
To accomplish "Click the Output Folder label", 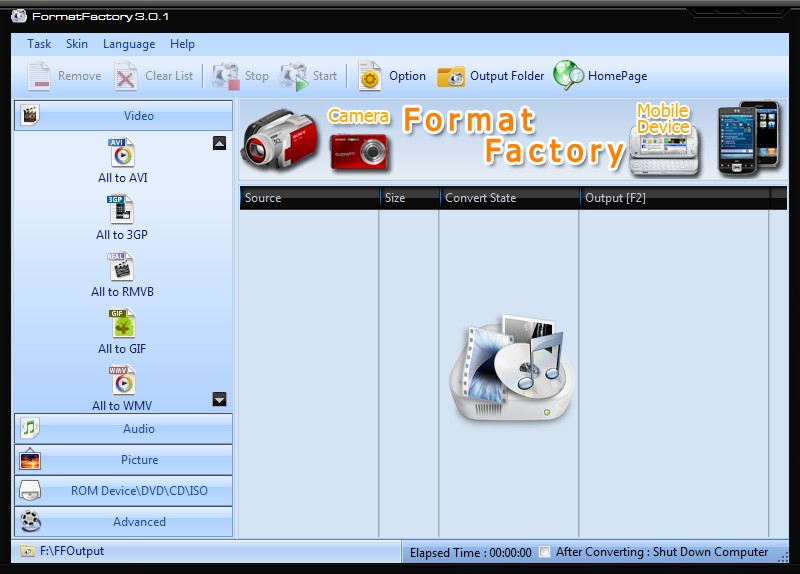I will tap(507, 76).
